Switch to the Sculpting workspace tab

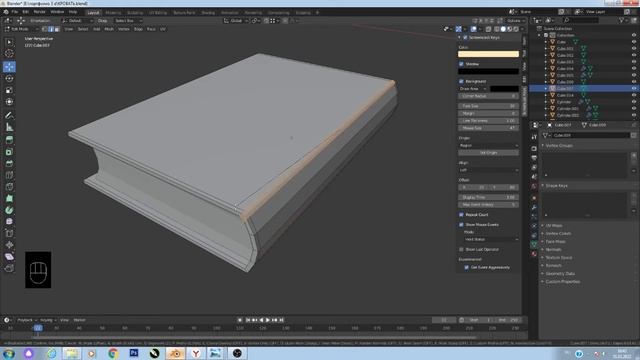(x=135, y=13)
